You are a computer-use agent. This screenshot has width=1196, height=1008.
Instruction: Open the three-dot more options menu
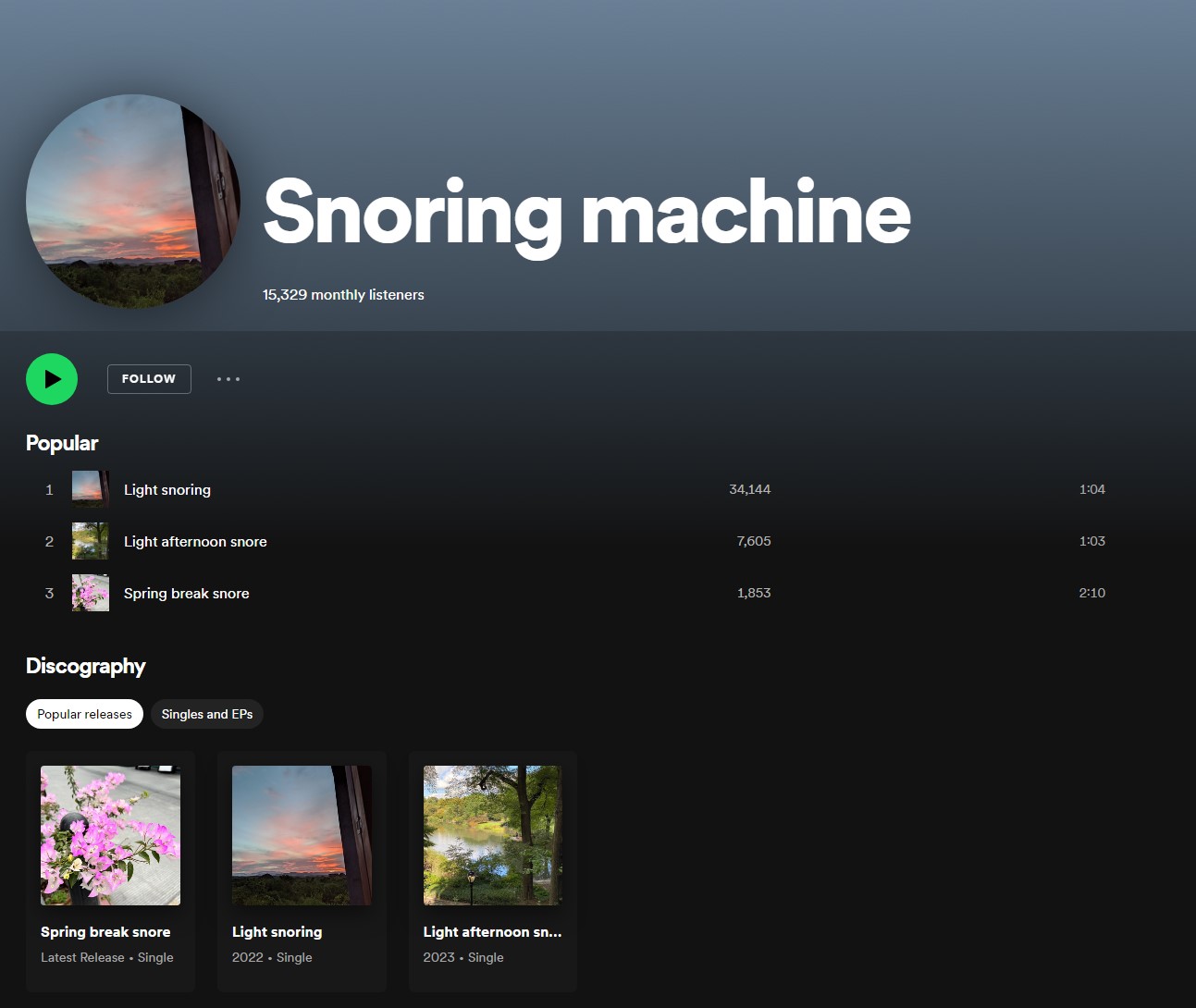(x=228, y=379)
